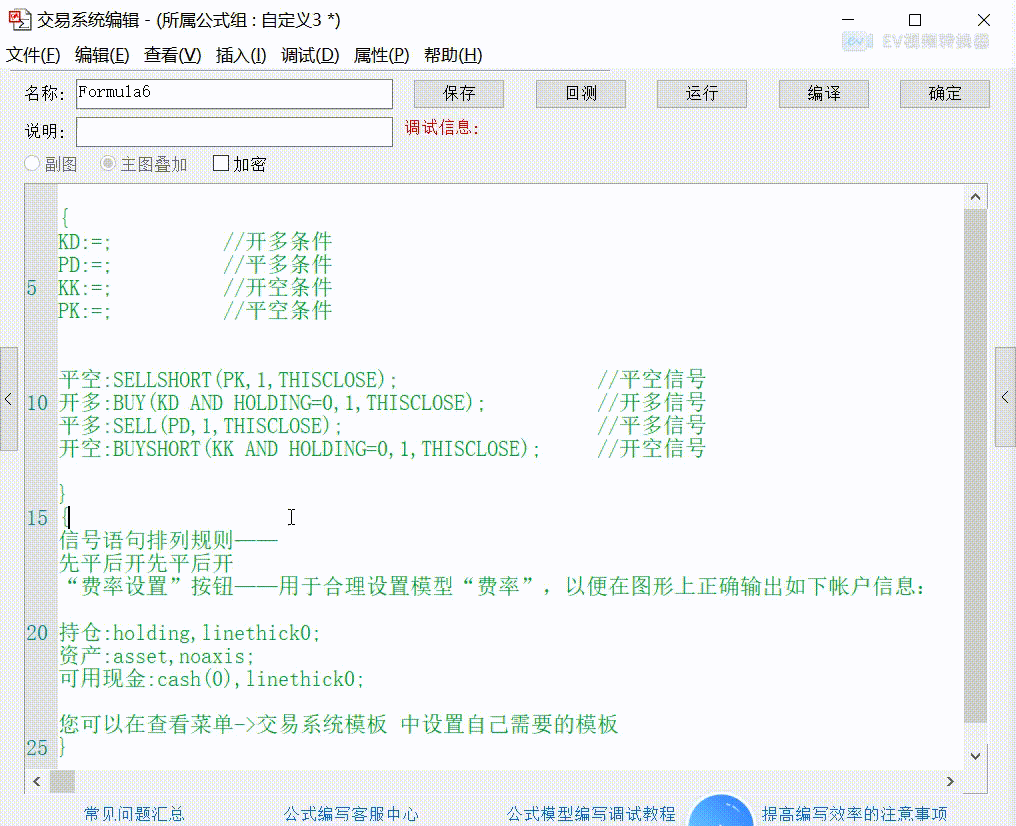Click the 资产:asset,noaxis line
Image resolution: width=1016 pixels, height=826 pixels.
156,656
